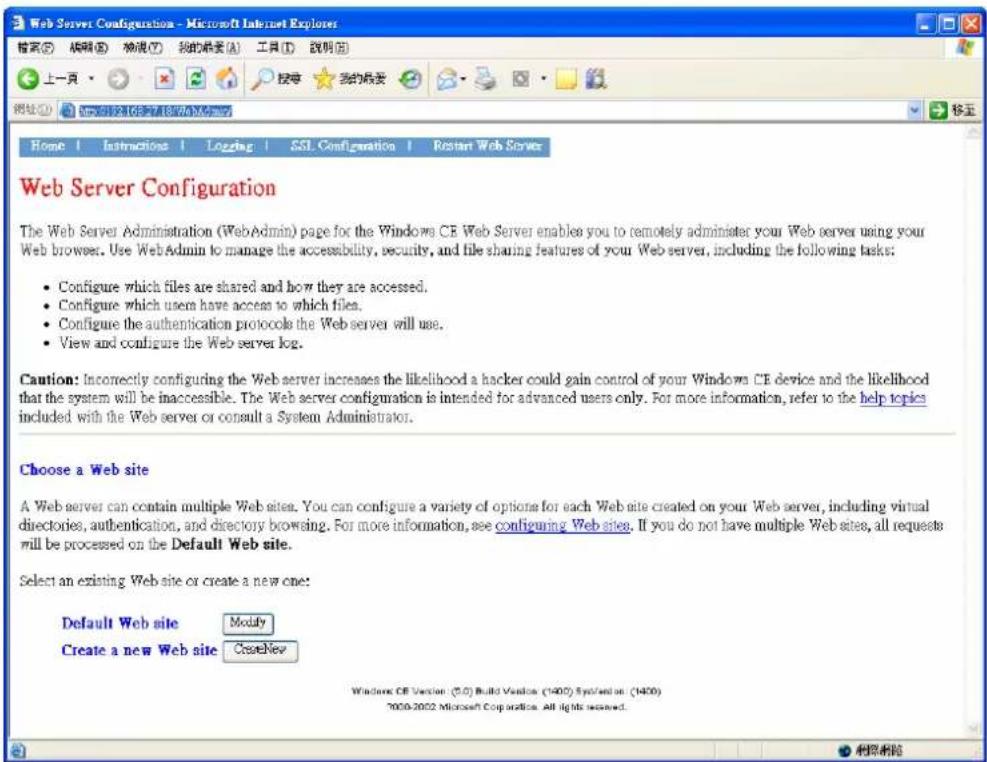987x762 pixels.
Task: Open the Search magnifier toolbar button
Action: coord(276,79)
